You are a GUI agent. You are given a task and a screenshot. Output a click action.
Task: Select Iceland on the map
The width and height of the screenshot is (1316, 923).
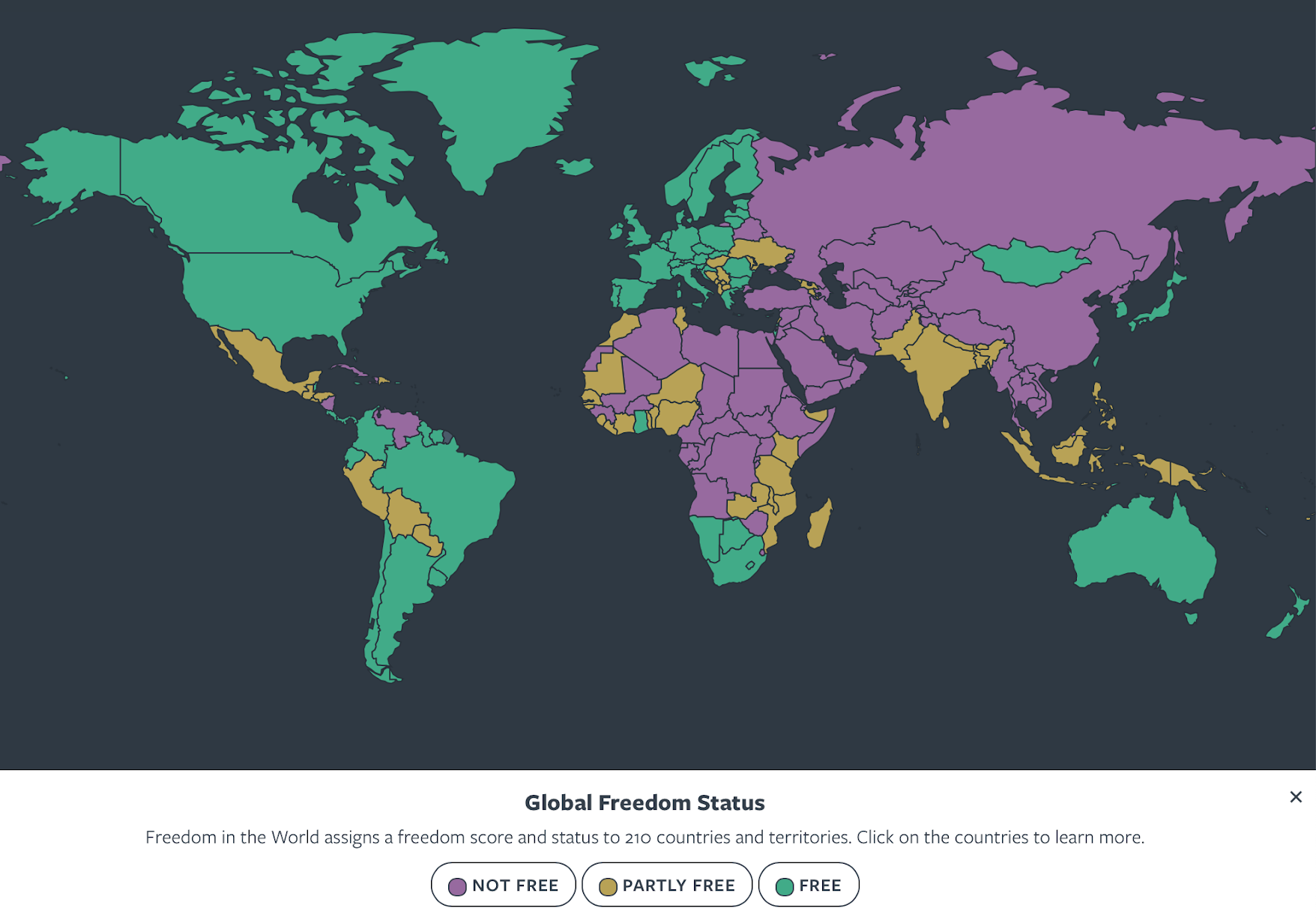(575, 166)
